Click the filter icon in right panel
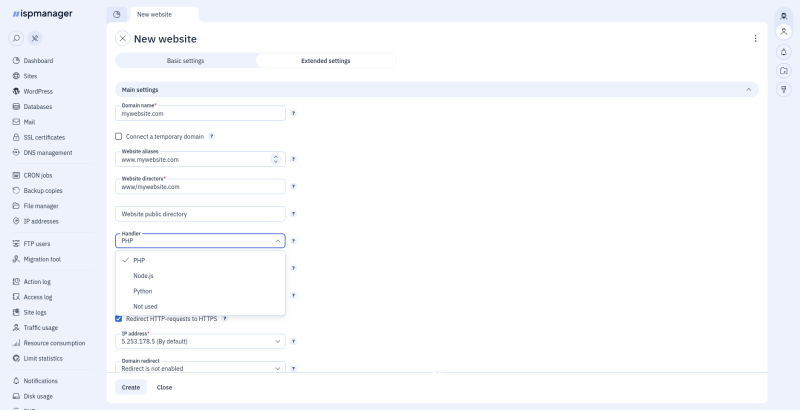Image resolution: width=800 pixels, height=410 pixels. (x=784, y=90)
